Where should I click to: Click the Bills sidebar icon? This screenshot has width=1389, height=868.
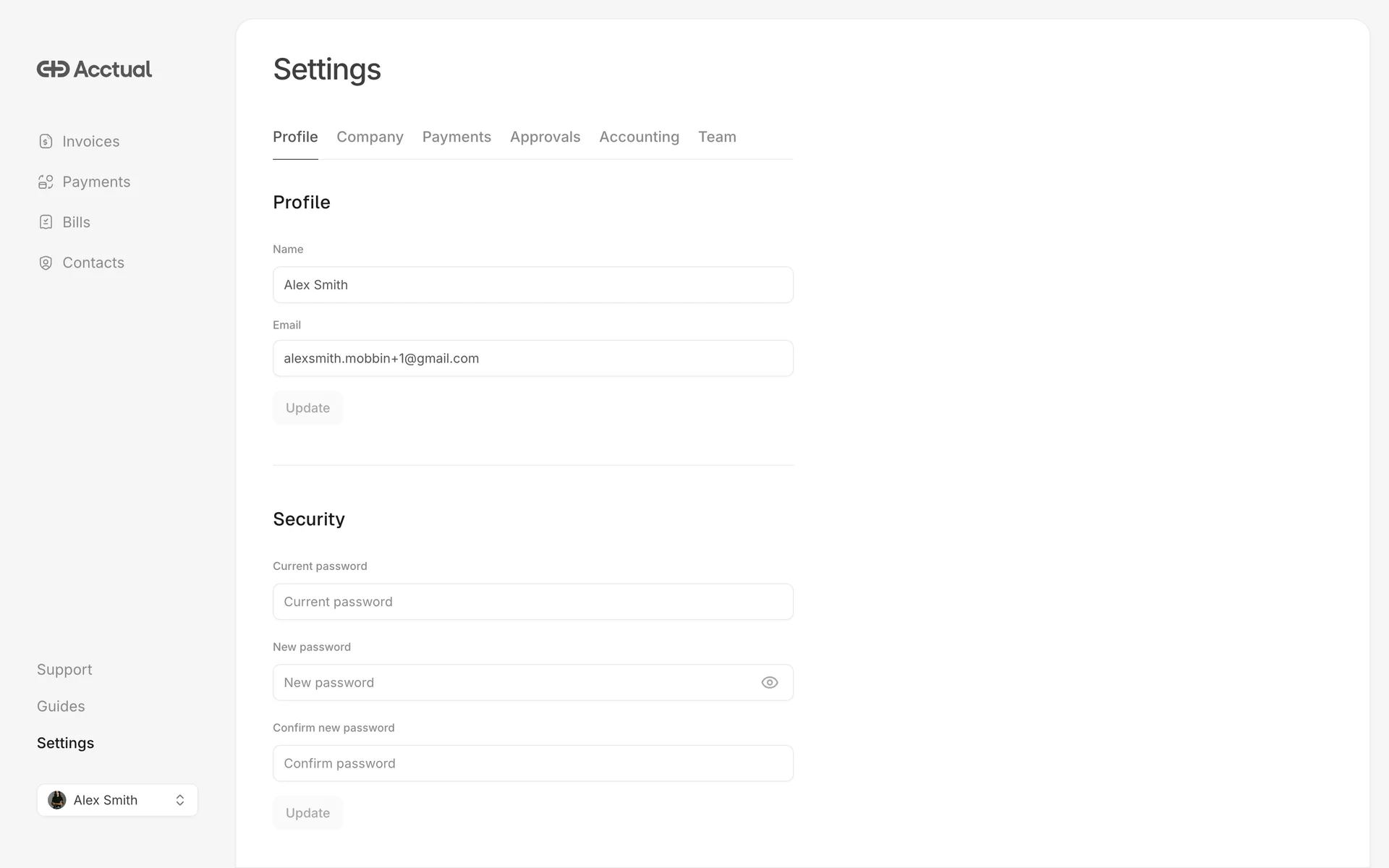click(x=46, y=223)
